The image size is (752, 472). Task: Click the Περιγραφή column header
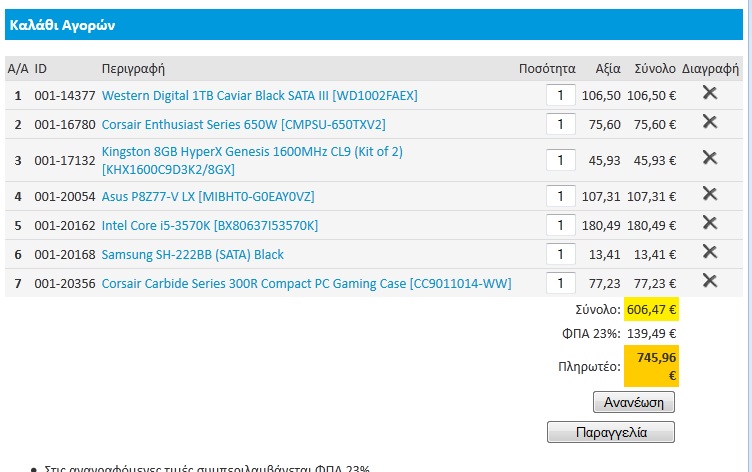(133, 69)
